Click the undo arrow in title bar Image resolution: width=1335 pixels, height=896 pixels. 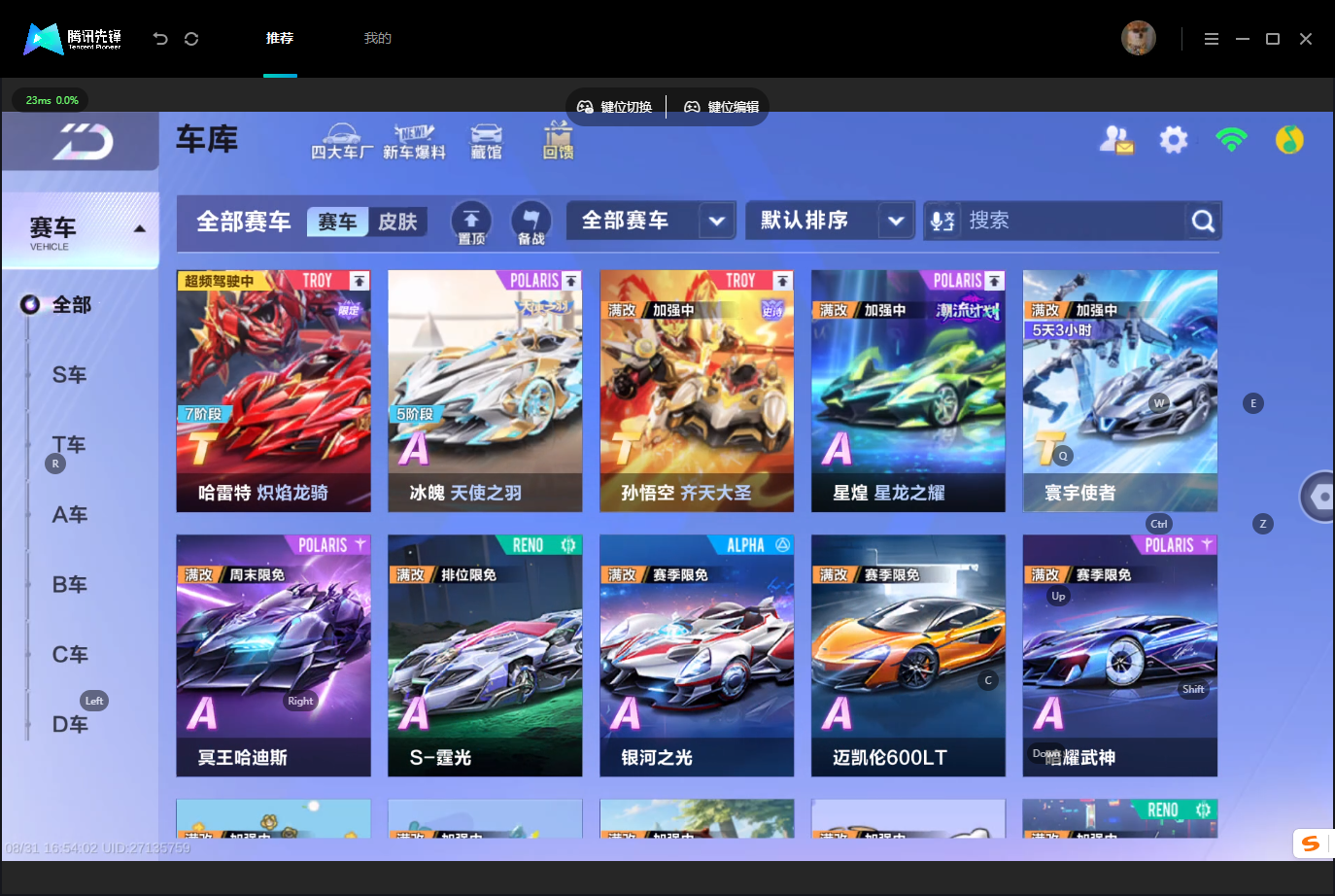(160, 39)
